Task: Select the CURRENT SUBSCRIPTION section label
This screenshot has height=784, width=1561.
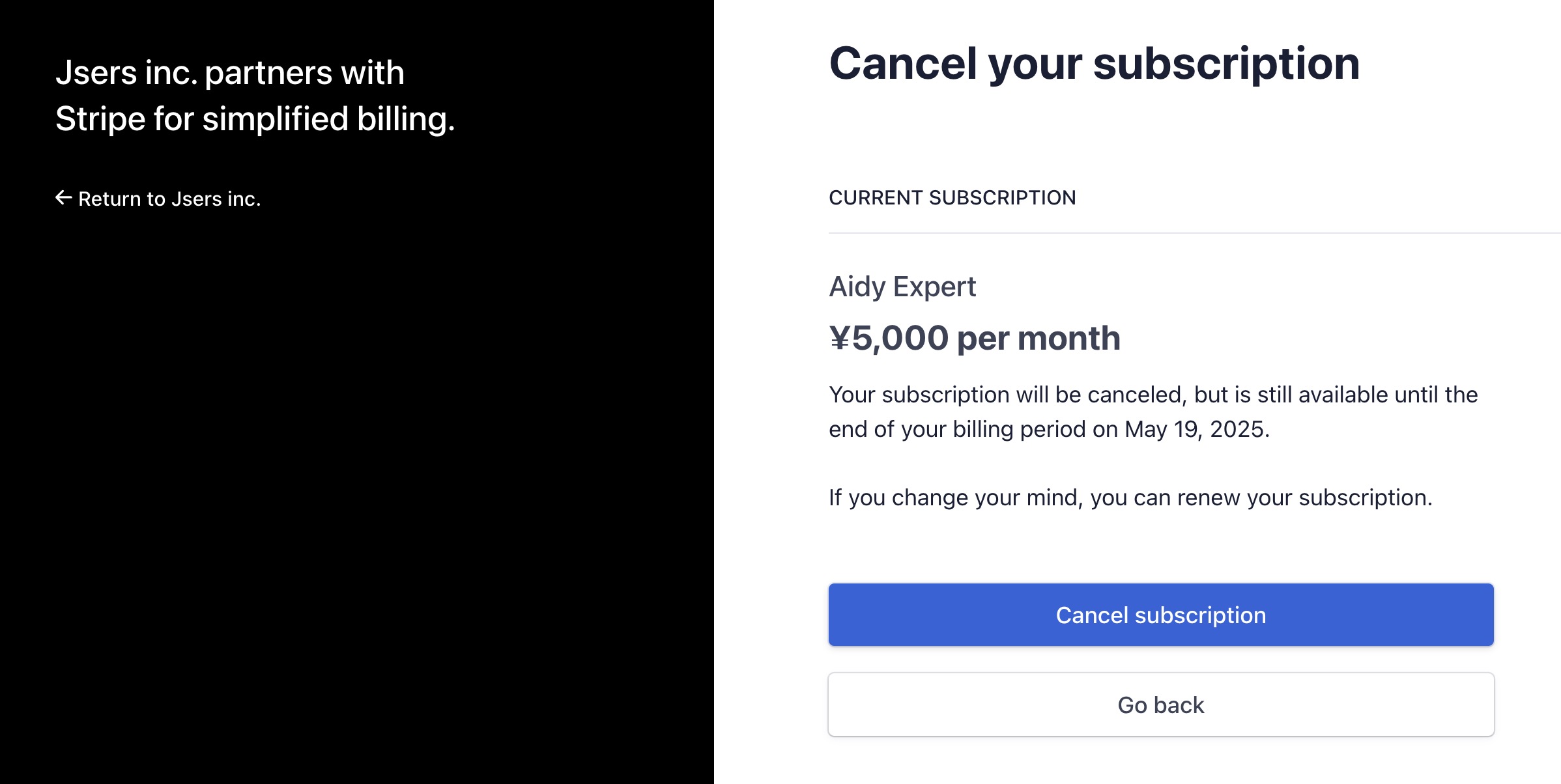Action: click(952, 198)
